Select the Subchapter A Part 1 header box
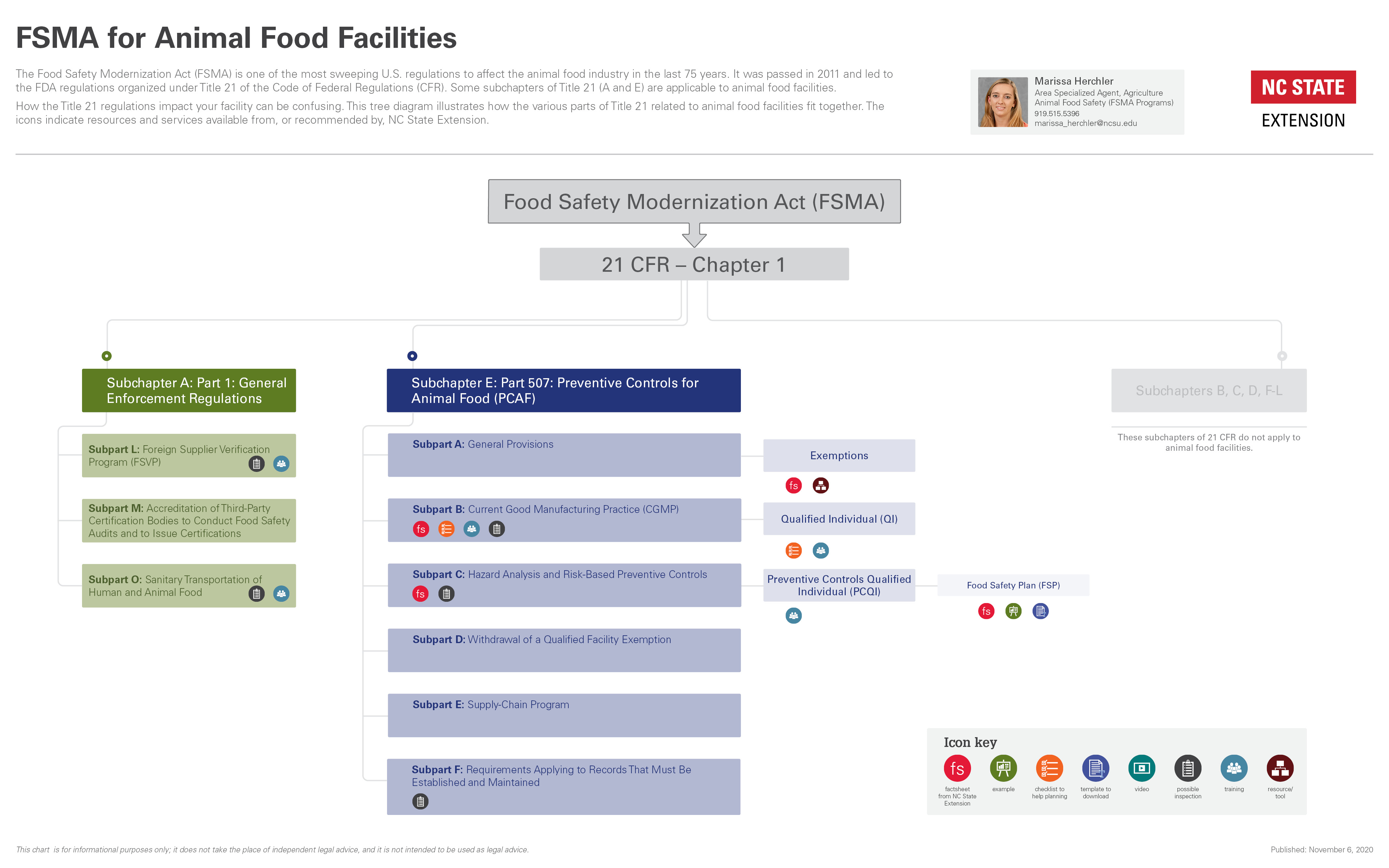This screenshot has width=1389, height=868. [x=189, y=390]
